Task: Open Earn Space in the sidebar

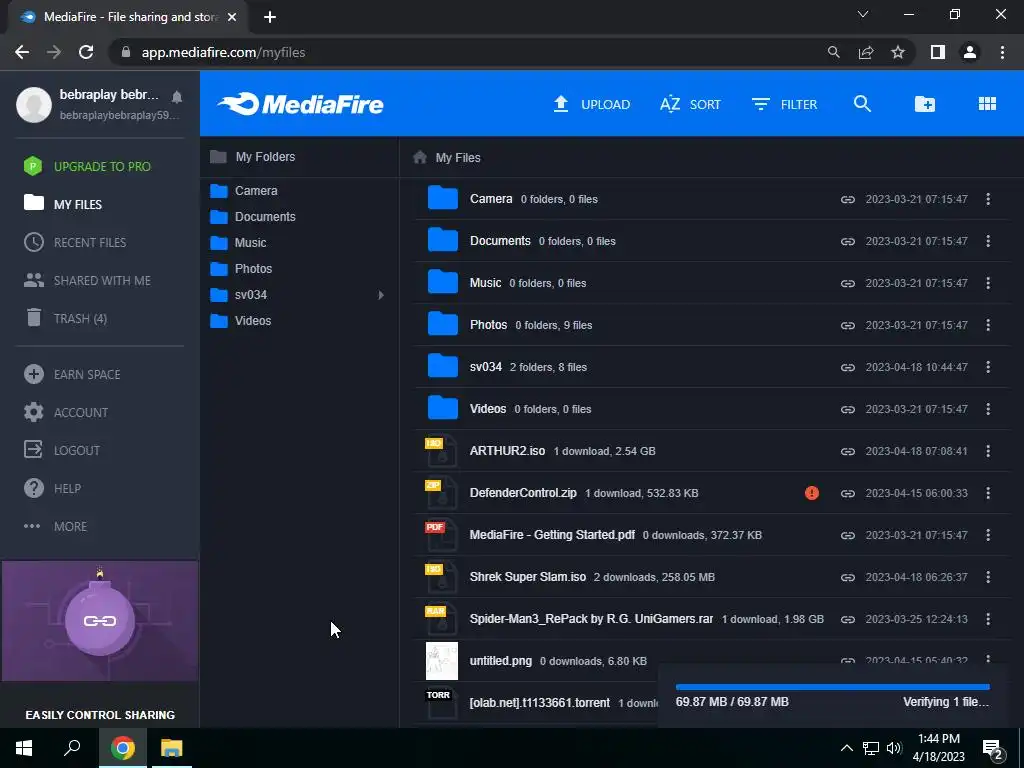Action: tap(72, 374)
